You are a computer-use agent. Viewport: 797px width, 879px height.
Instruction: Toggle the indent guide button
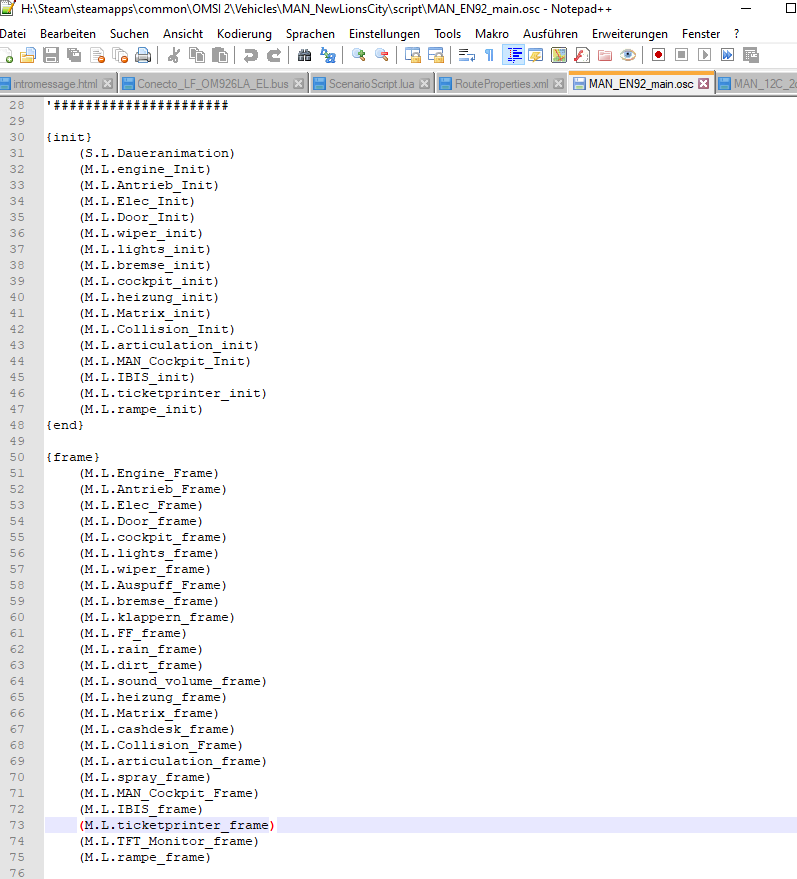[514, 55]
